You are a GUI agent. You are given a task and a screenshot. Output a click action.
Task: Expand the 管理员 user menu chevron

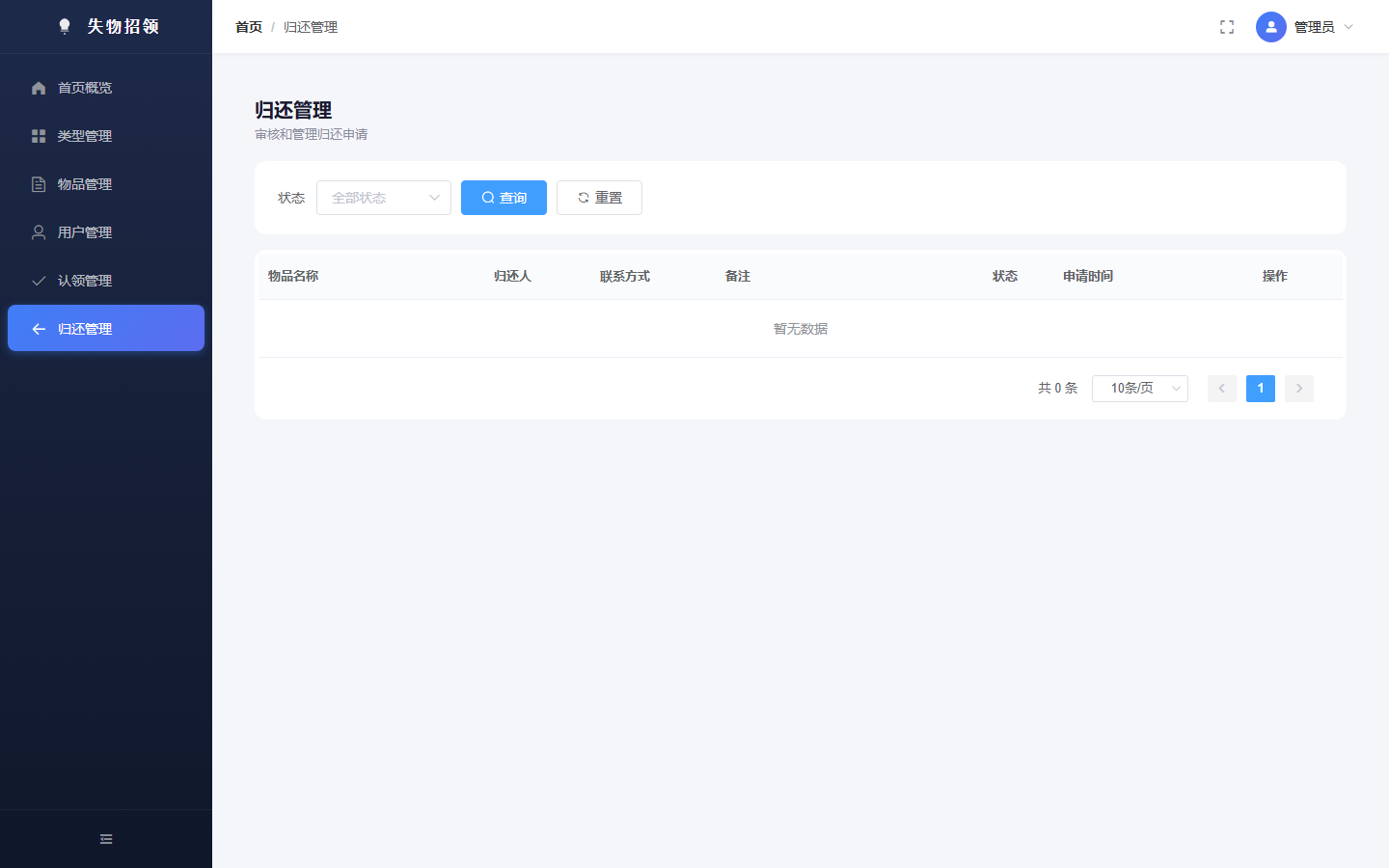pos(1348,27)
